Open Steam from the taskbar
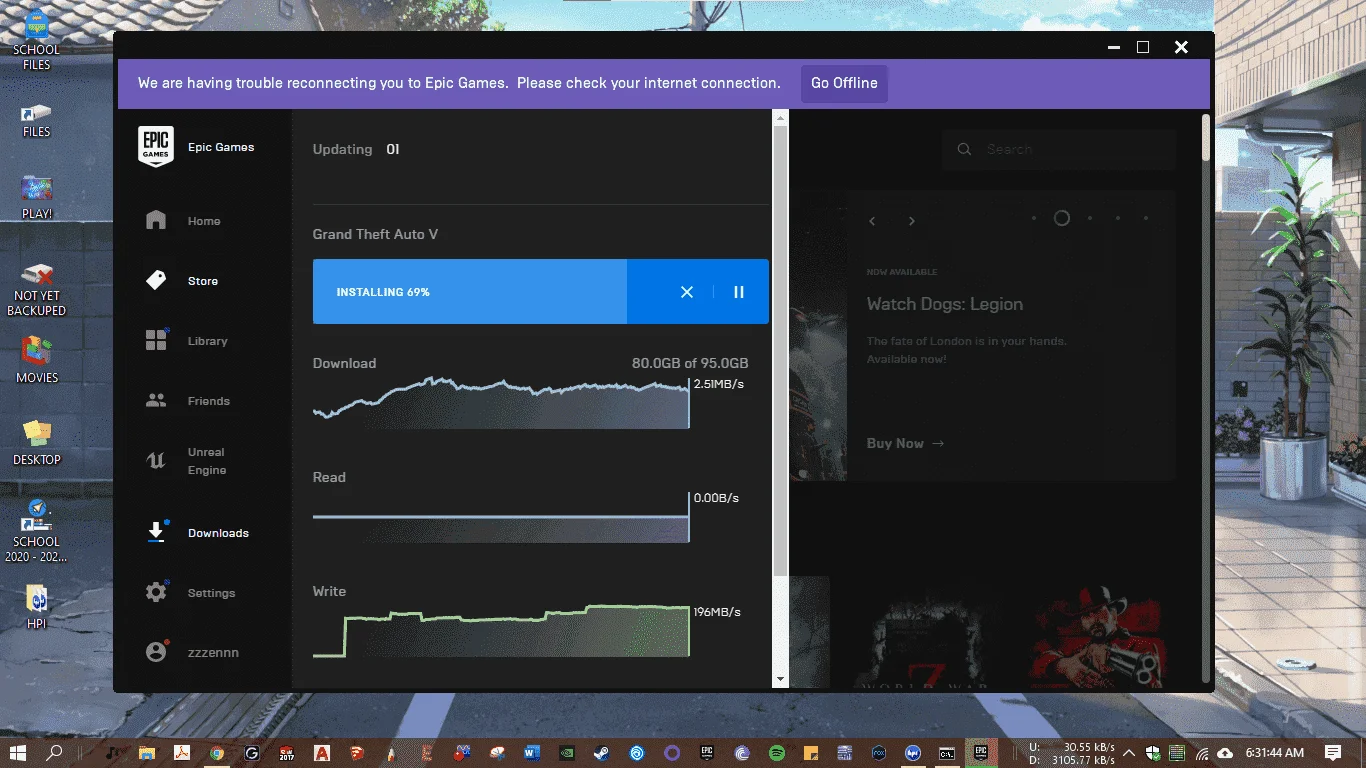1366x768 pixels. pos(602,752)
